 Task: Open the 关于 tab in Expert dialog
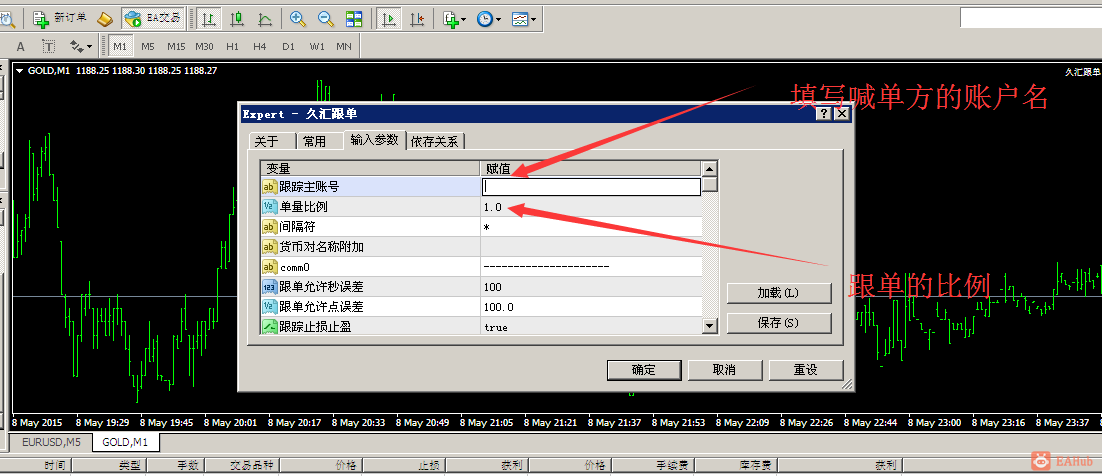pyautogui.click(x=271, y=141)
